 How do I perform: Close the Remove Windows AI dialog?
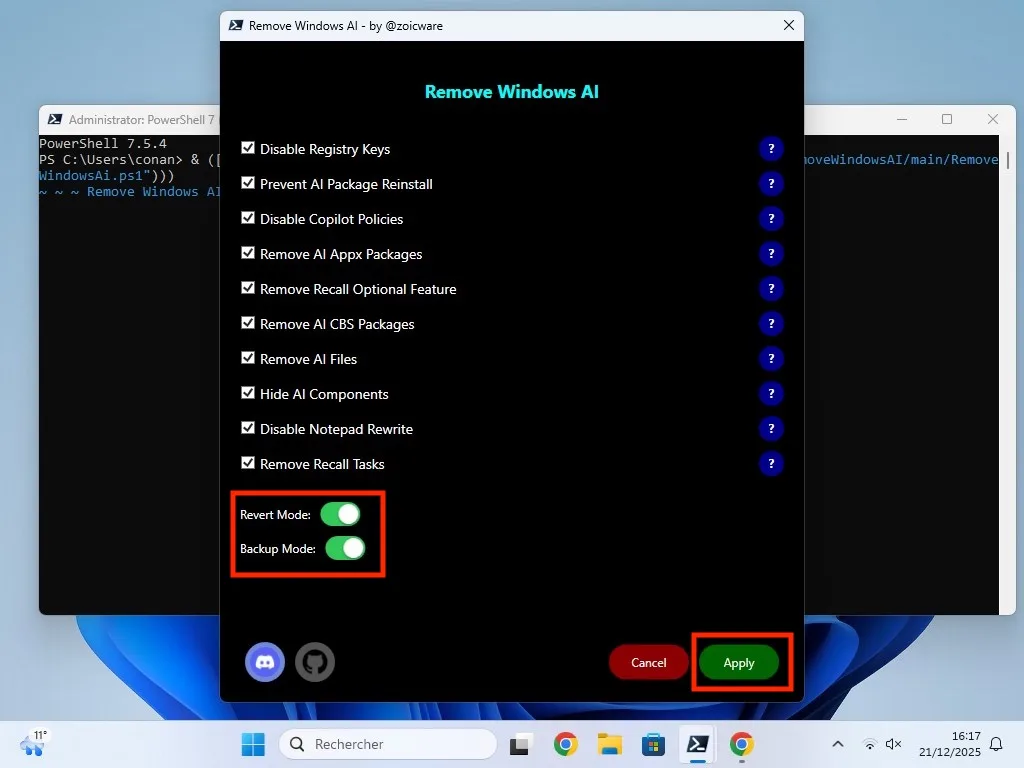tap(789, 25)
